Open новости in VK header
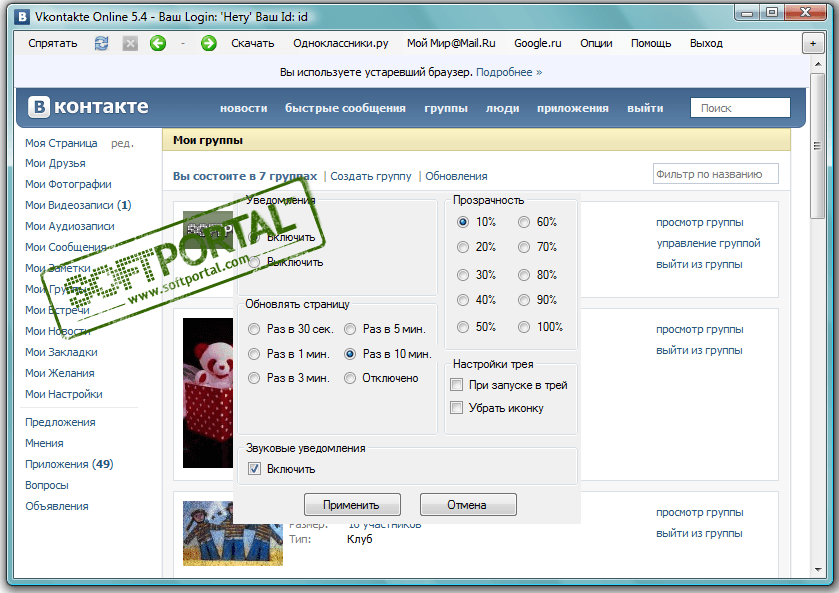Screen dimensions: 839x593 [x=243, y=108]
